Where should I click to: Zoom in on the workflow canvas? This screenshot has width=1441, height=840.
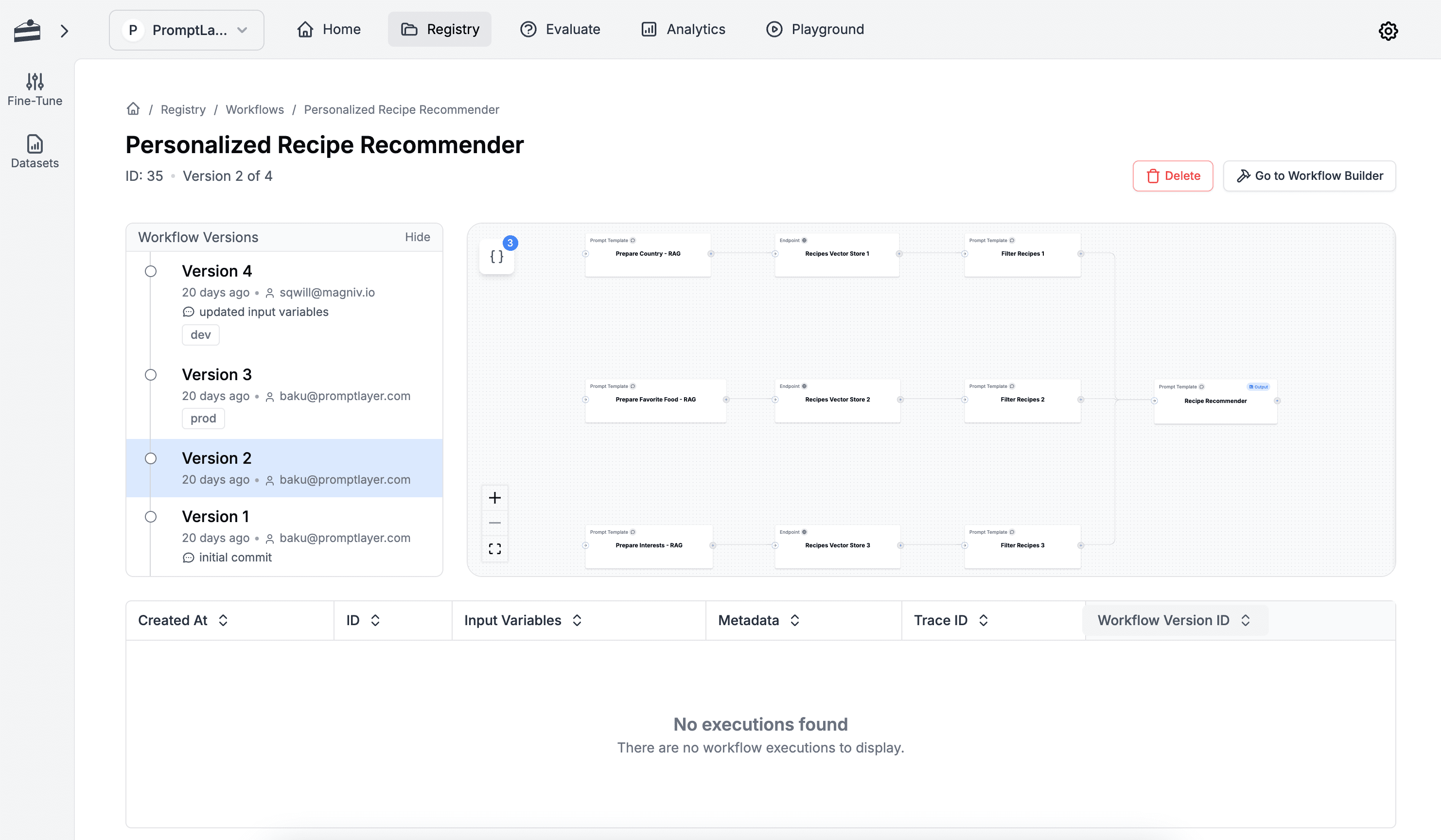[494, 497]
